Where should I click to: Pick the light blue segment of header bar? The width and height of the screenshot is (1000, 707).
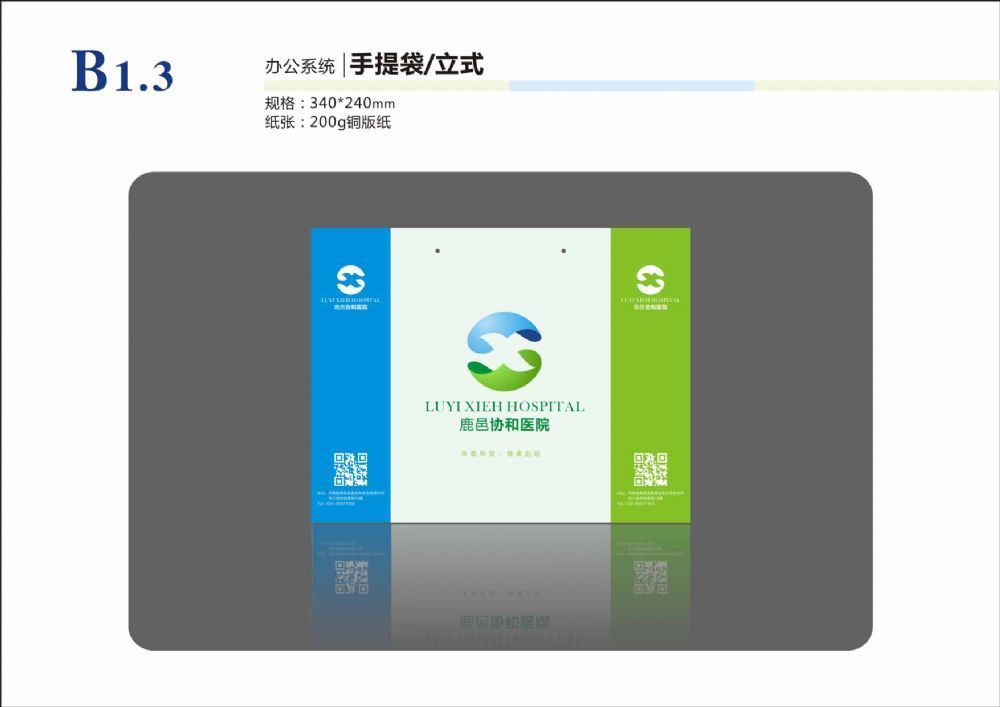click(x=631, y=86)
